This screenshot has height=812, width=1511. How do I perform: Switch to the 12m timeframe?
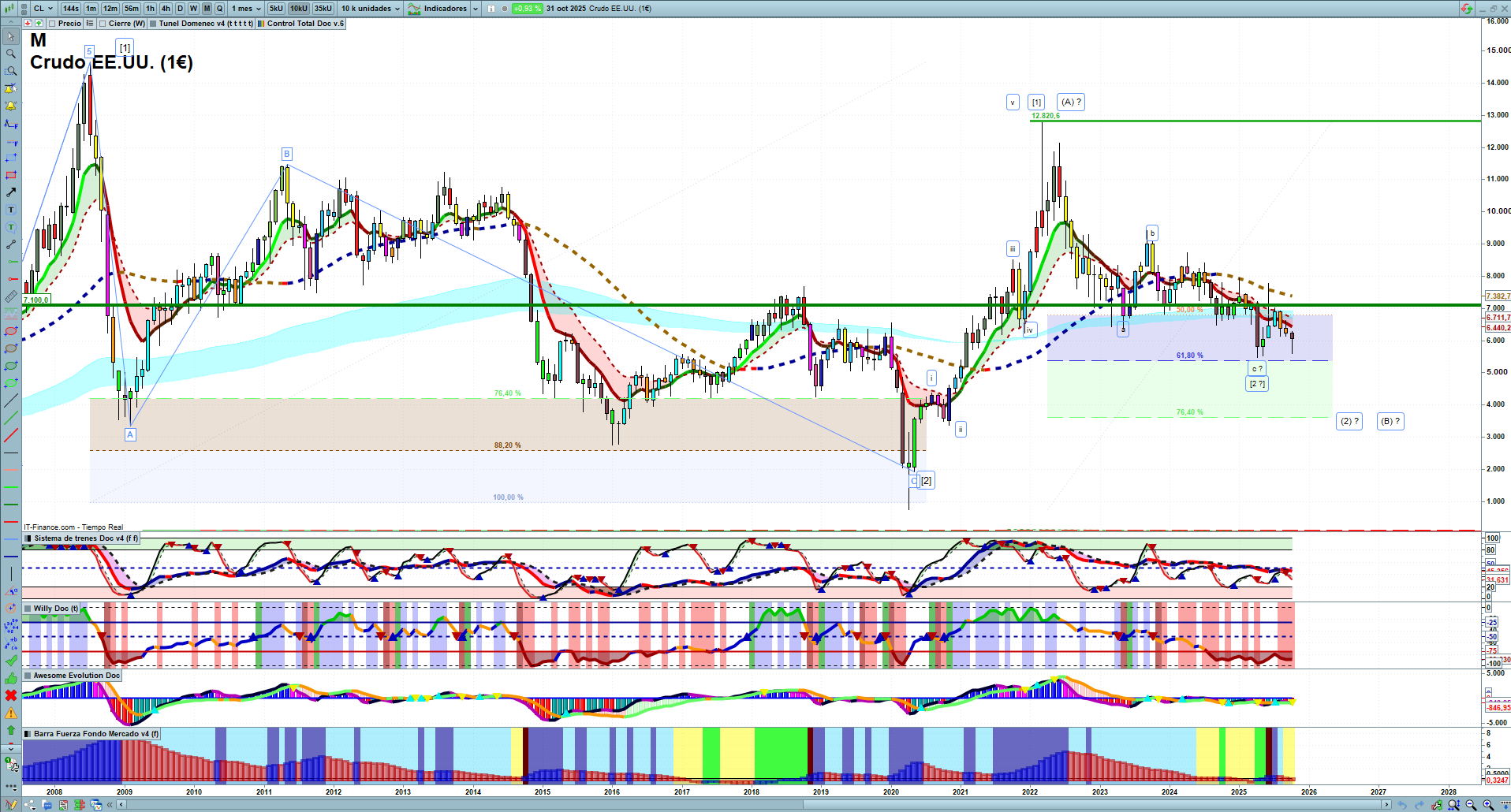[x=110, y=9]
